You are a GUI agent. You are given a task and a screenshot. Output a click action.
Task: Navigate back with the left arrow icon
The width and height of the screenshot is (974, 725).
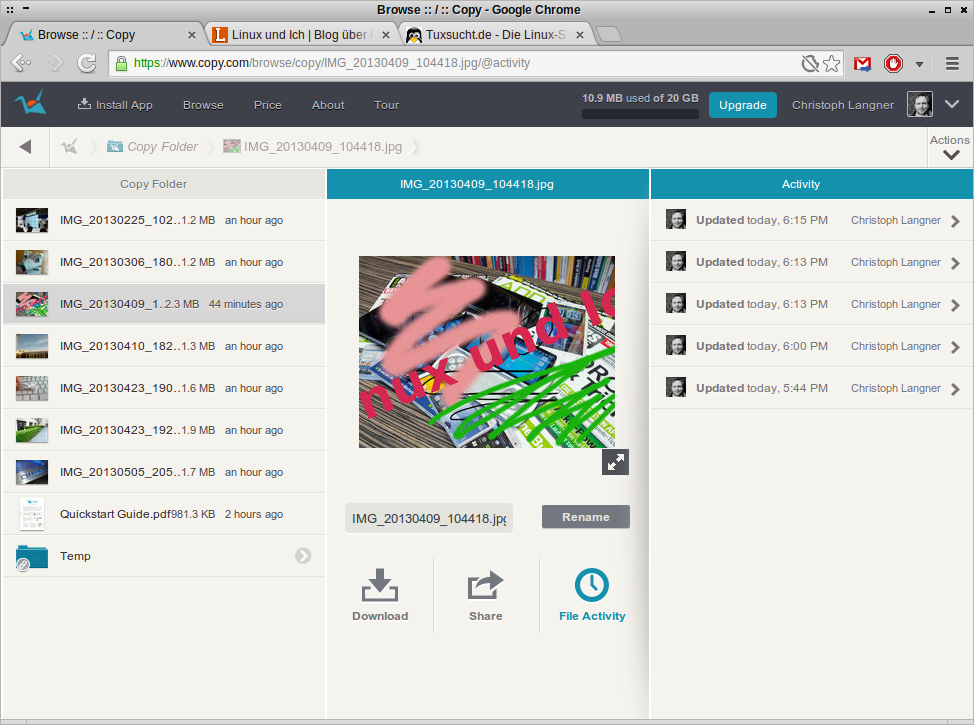click(x=25, y=147)
